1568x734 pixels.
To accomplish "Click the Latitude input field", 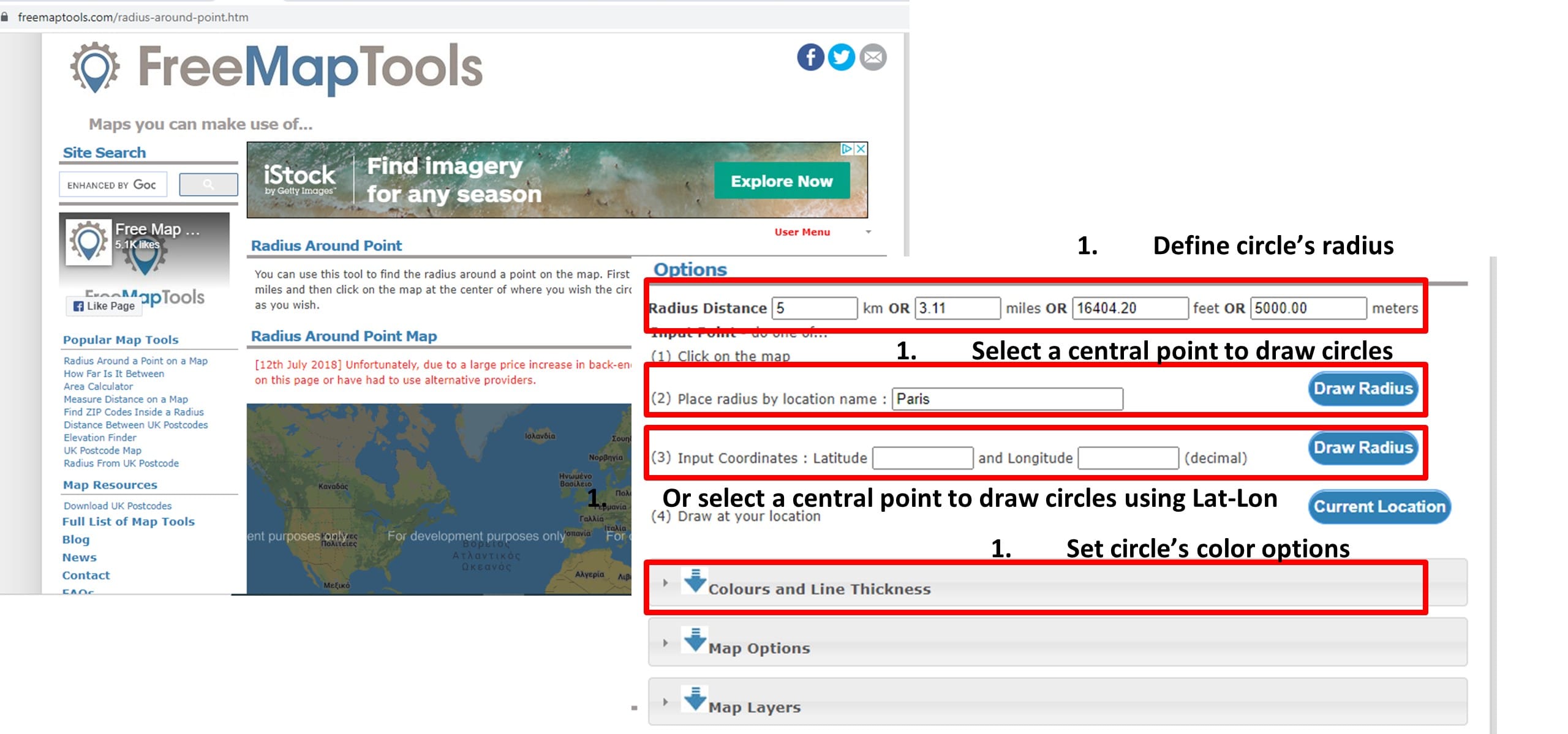I will (x=922, y=458).
